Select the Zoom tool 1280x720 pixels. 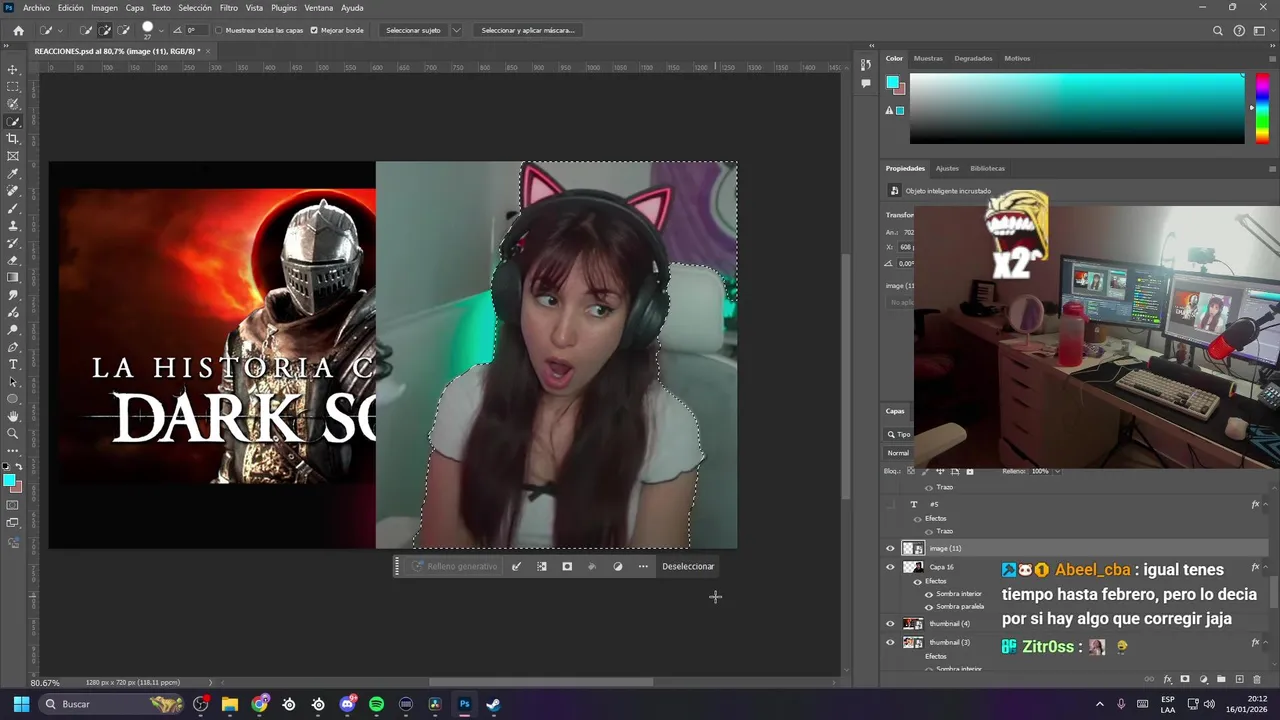[x=13, y=434]
